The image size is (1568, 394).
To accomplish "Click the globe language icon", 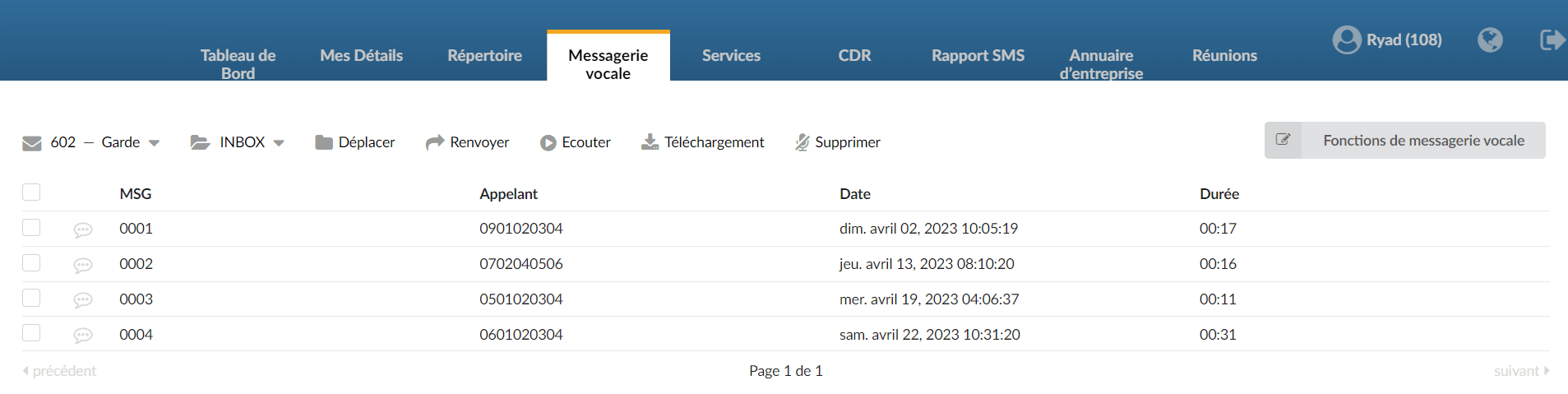I will 1490,39.
